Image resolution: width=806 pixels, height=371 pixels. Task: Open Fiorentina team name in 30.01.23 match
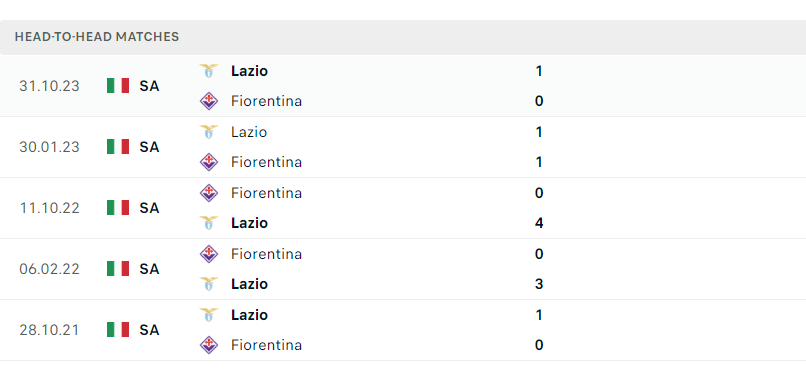coord(266,162)
